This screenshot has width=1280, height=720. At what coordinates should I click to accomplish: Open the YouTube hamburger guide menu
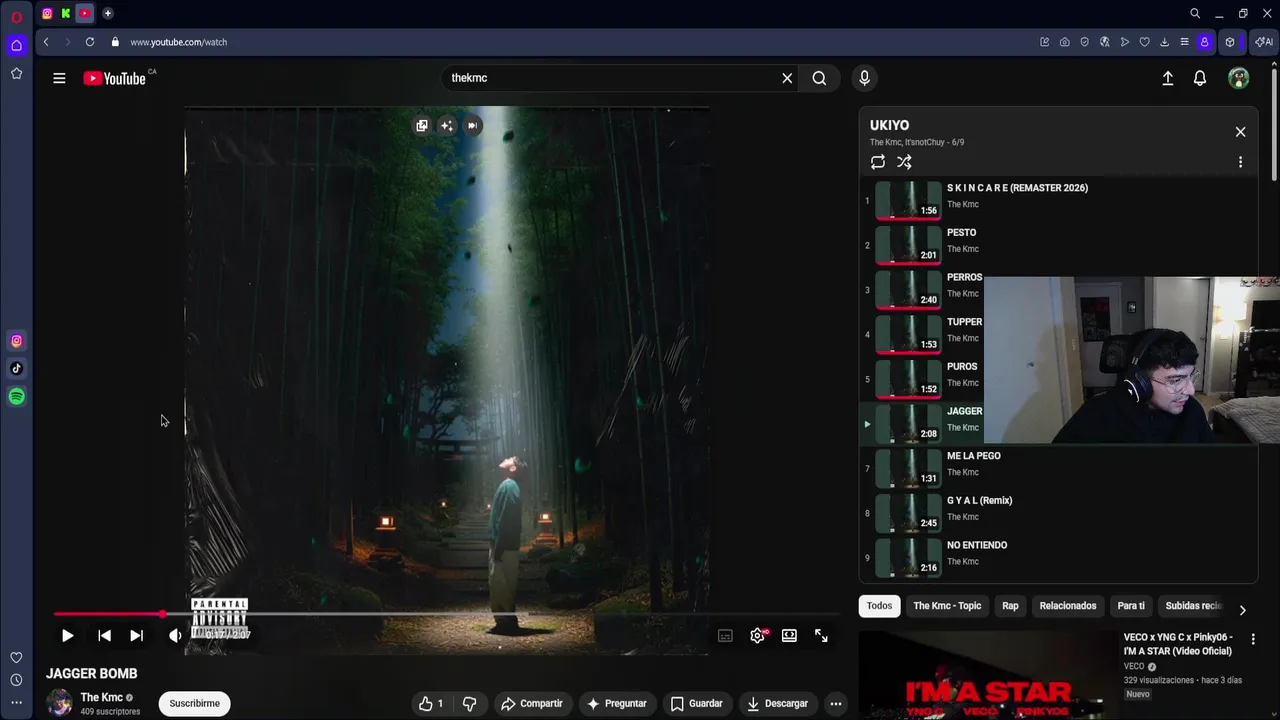pyautogui.click(x=59, y=78)
